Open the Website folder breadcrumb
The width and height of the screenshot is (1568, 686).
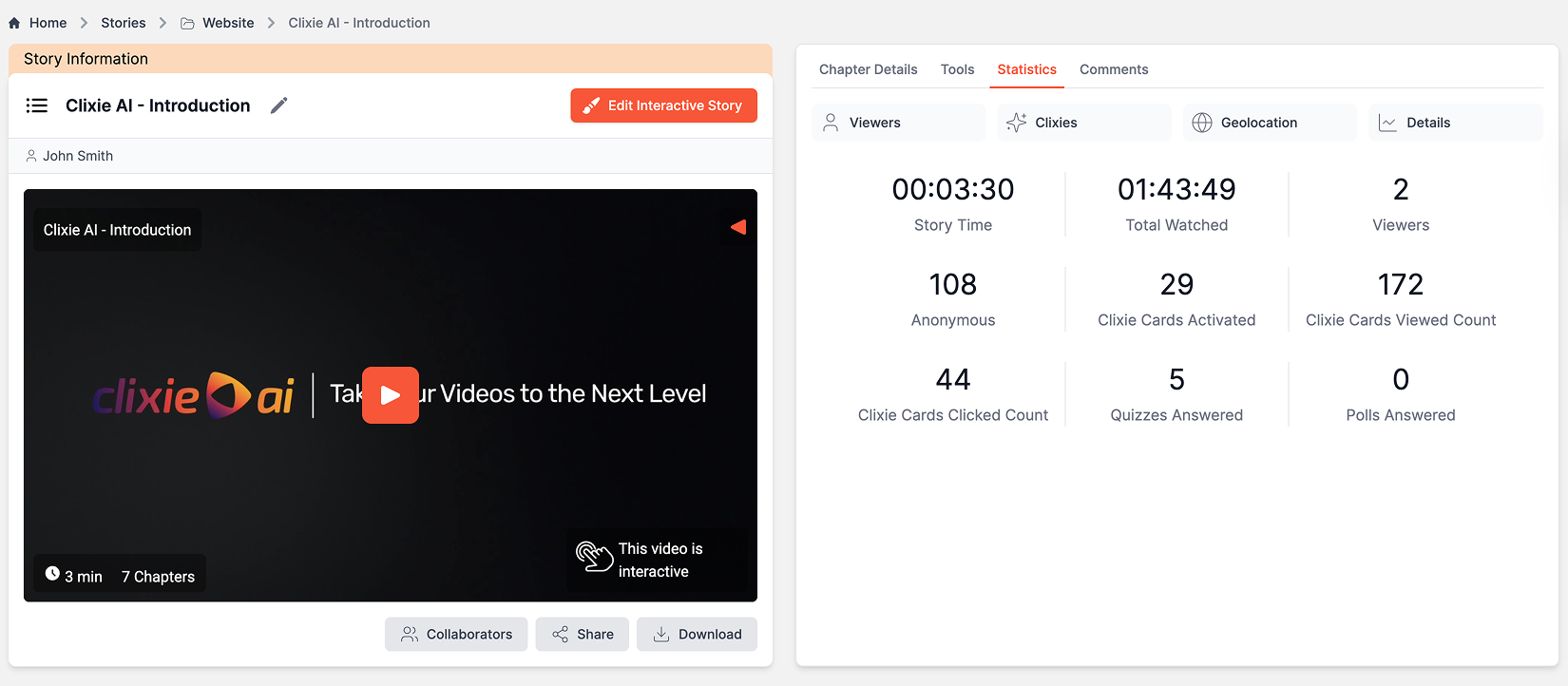click(228, 23)
